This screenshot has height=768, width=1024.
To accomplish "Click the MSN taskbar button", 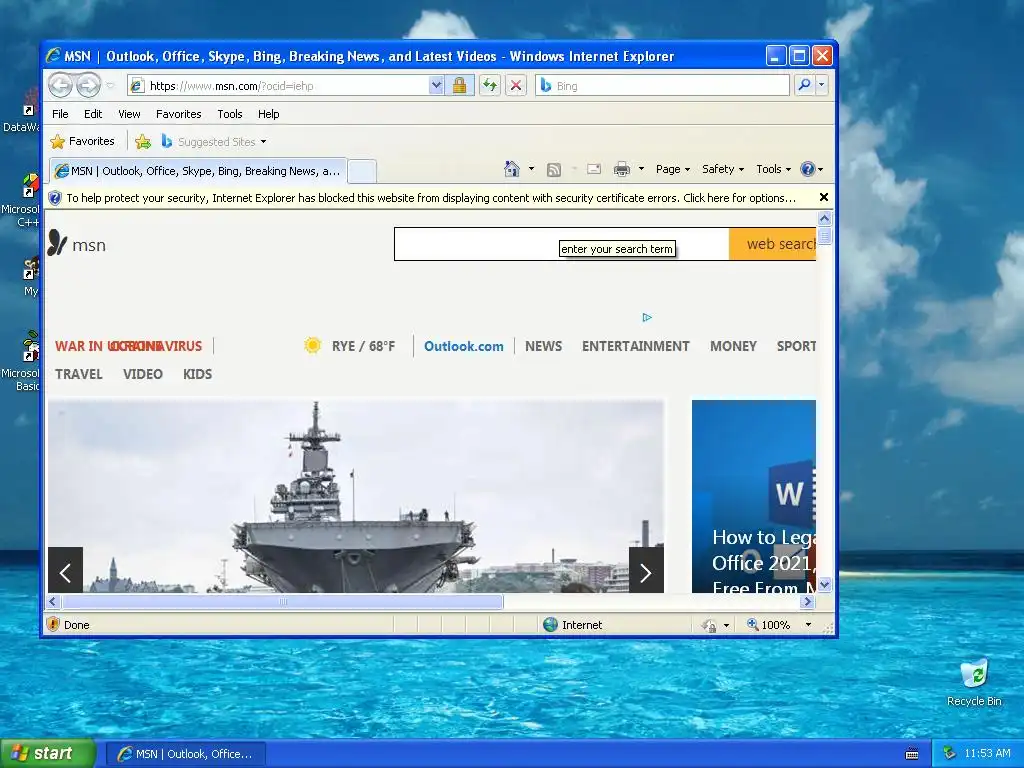I will tap(185, 754).
